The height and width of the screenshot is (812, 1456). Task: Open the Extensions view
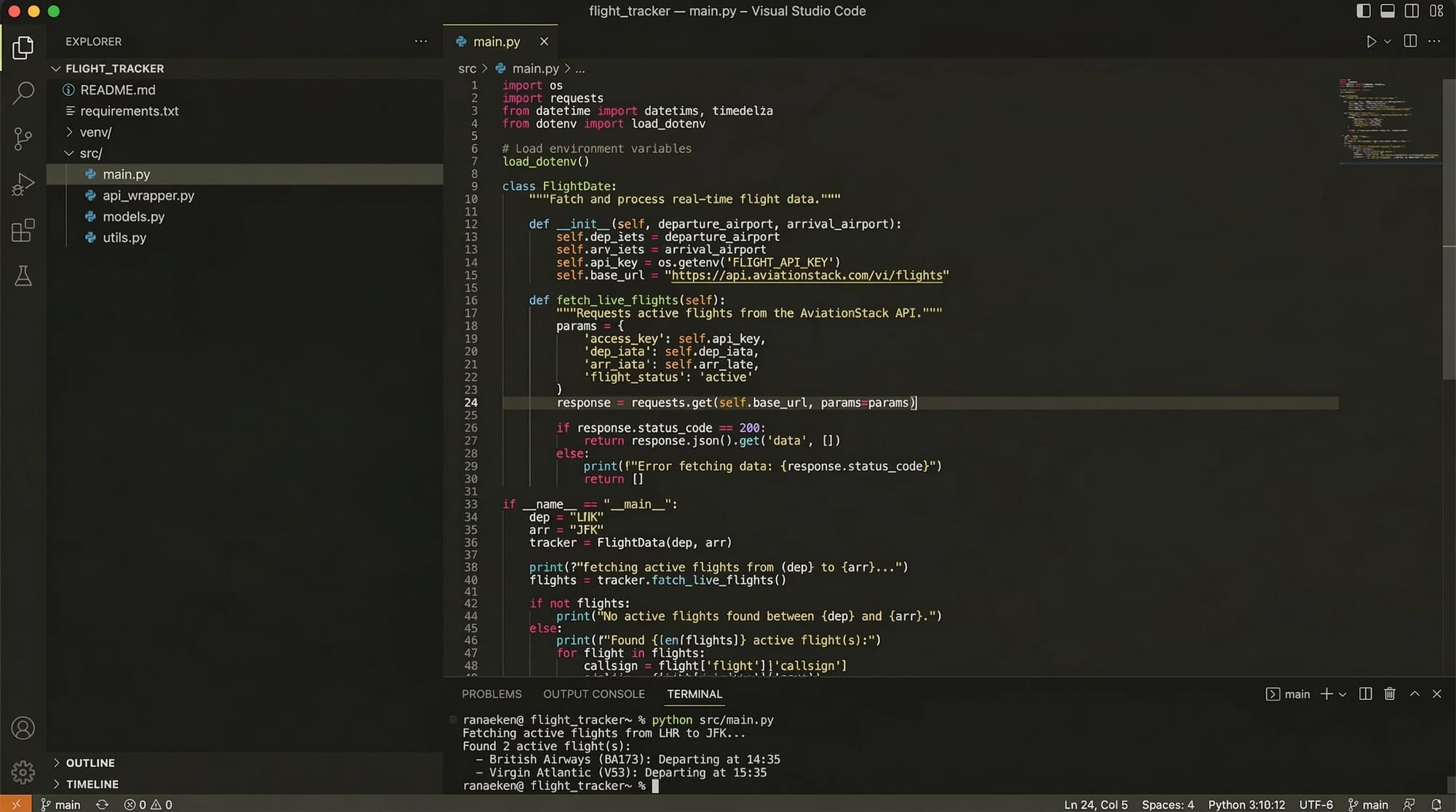[x=23, y=231]
